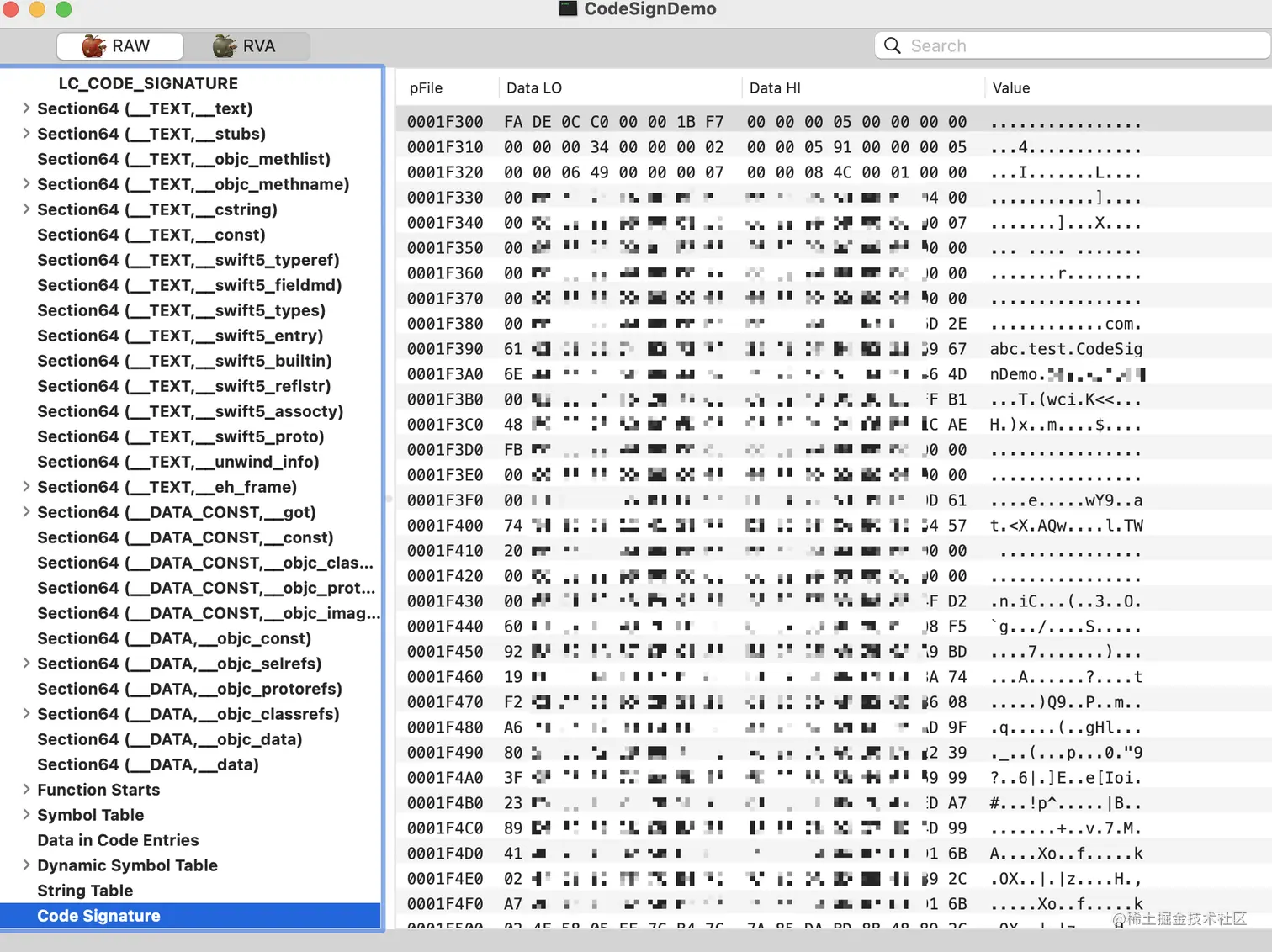Click the yellow minimize window button
Screen dimensions: 1272x952
tap(37, 8)
